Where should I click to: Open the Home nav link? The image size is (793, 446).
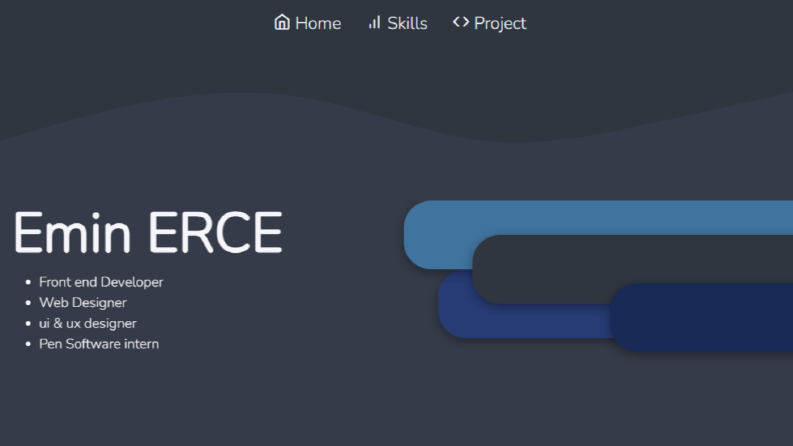pyautogui.click(x=307, y=23)
